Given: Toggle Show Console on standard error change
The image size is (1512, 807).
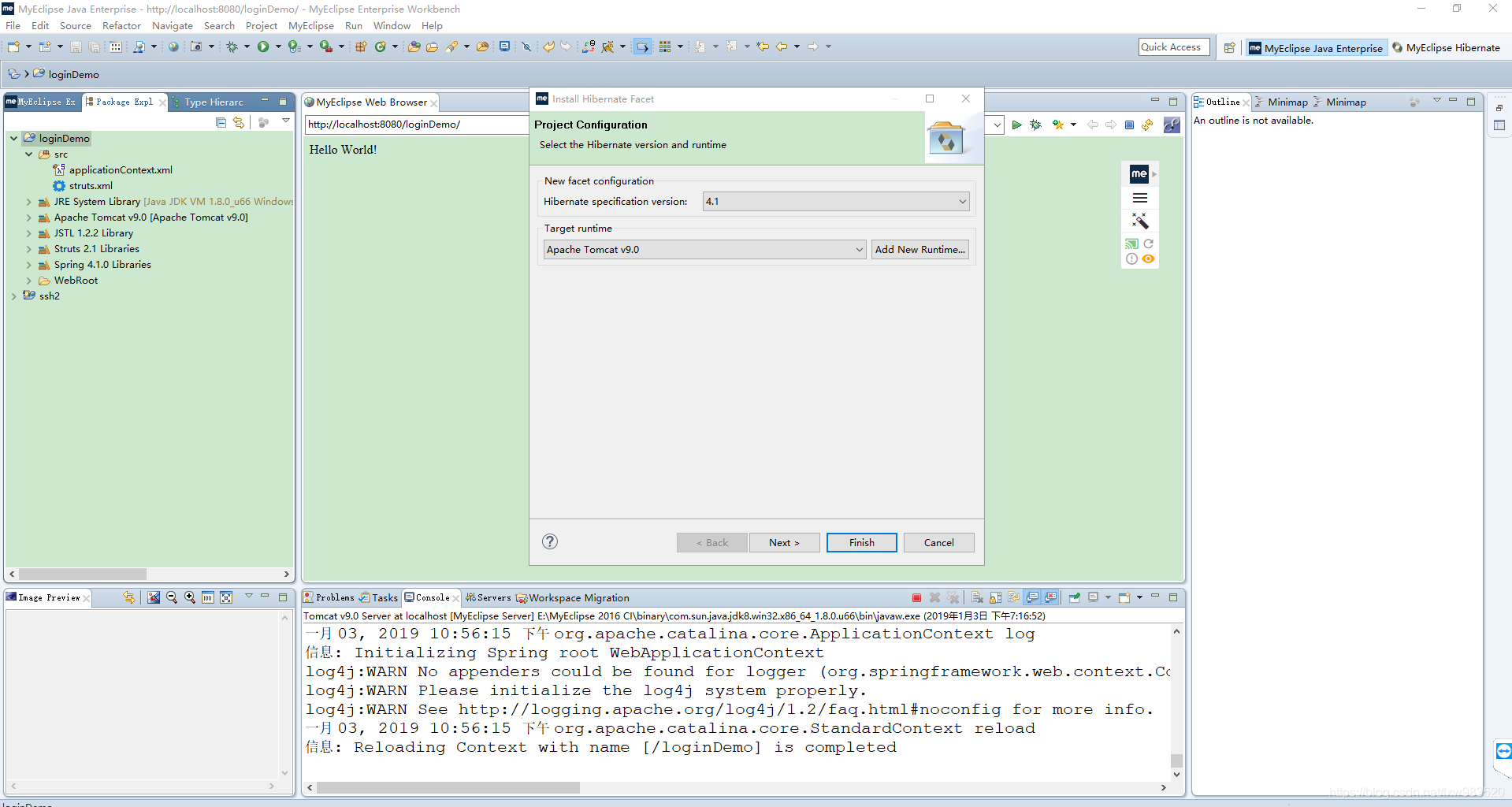Looking at the screenshot, I should [1050, 597].
